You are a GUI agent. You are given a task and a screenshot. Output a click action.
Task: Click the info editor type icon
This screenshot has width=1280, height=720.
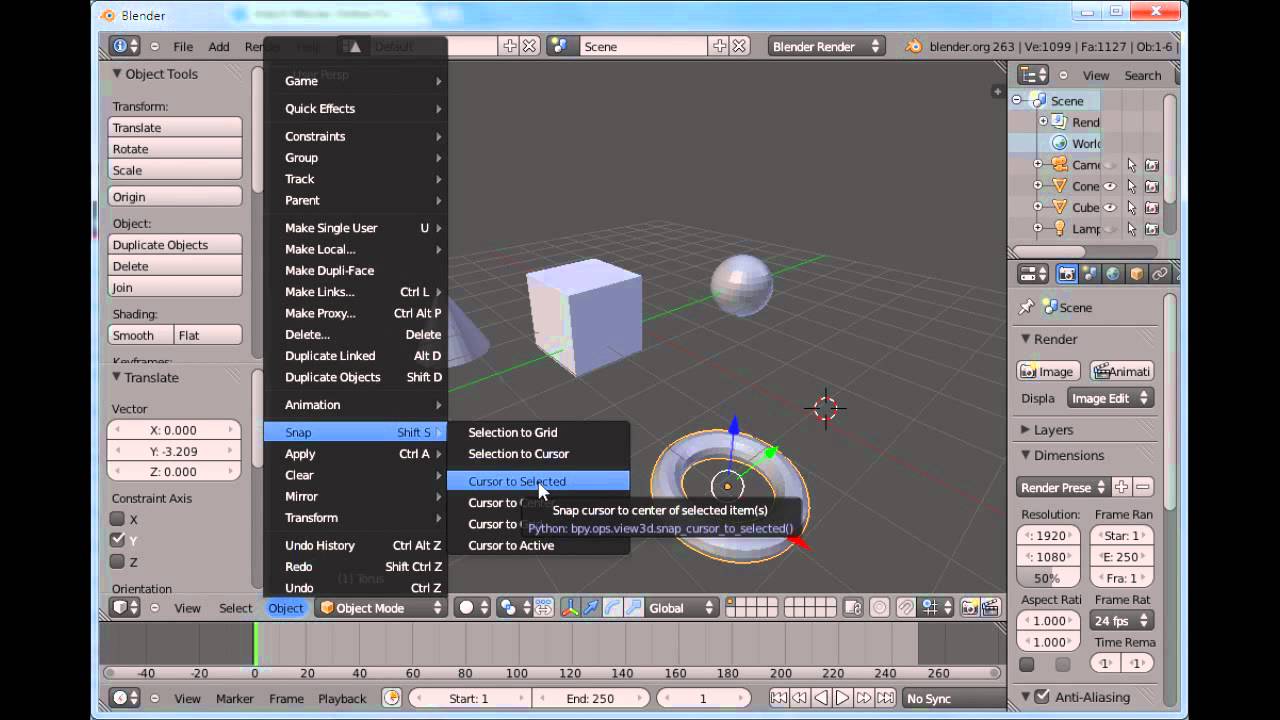(x=124, y=46)
